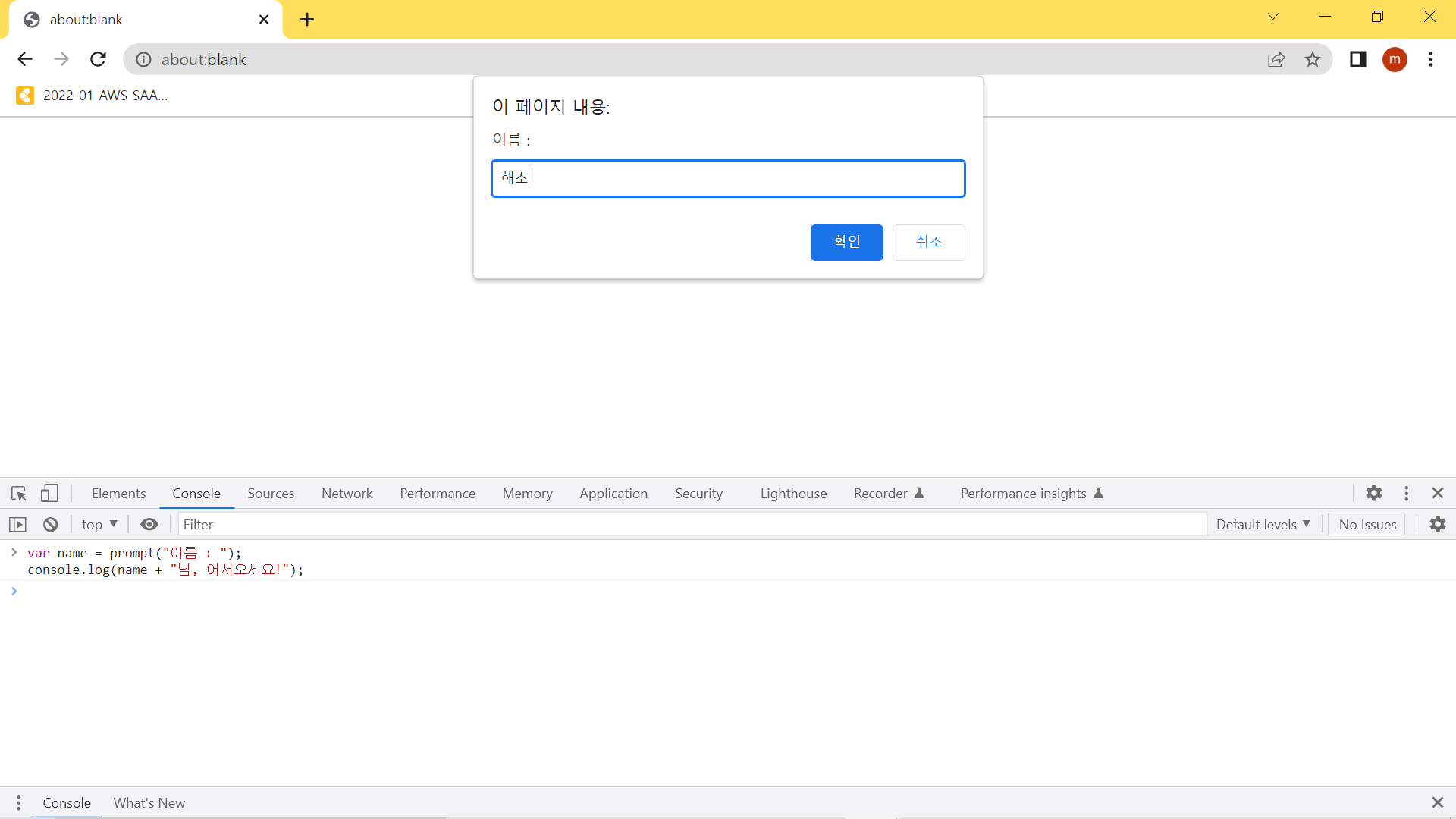Show the console sidebar
The image size is (1456, 819).
[x=18, y=525]
